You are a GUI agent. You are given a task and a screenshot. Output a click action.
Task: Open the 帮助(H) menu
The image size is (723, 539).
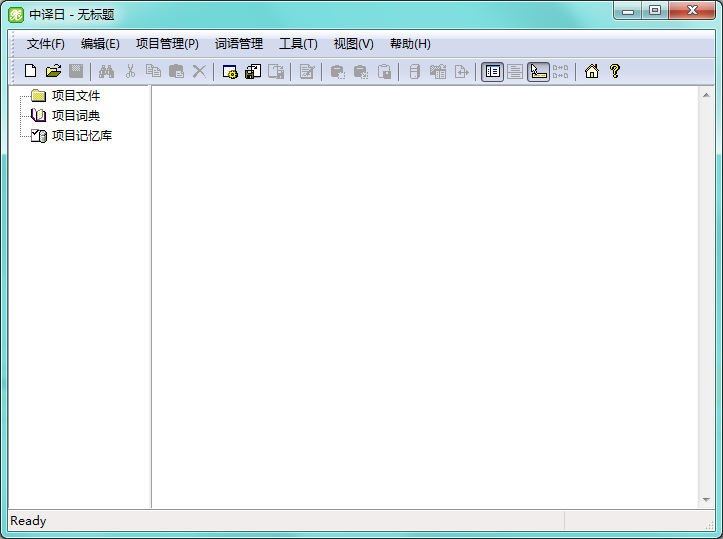410,44
